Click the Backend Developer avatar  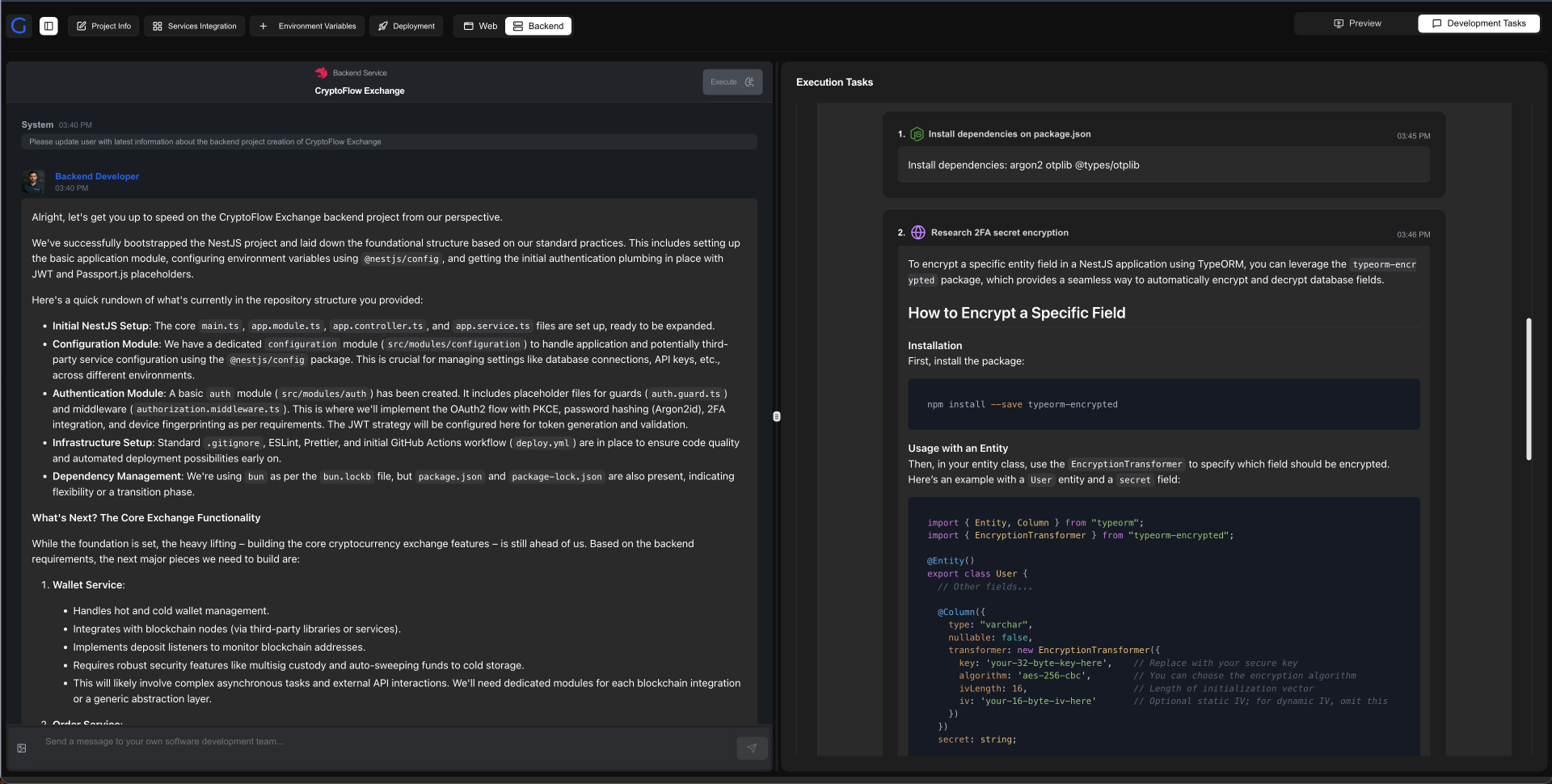pyautogui.click(x=34, y=181)
